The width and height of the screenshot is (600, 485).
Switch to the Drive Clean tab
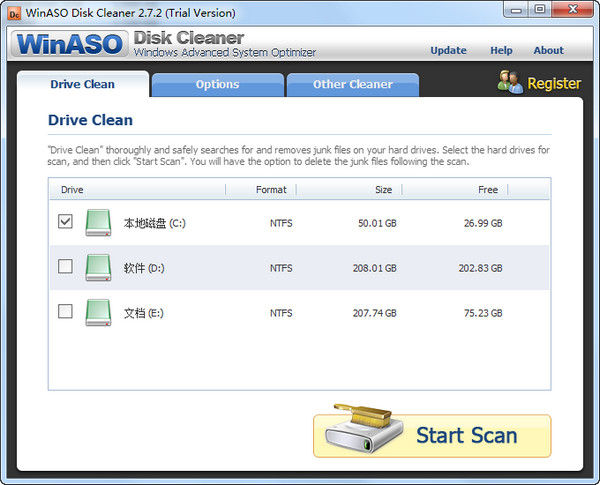(83, 84)
